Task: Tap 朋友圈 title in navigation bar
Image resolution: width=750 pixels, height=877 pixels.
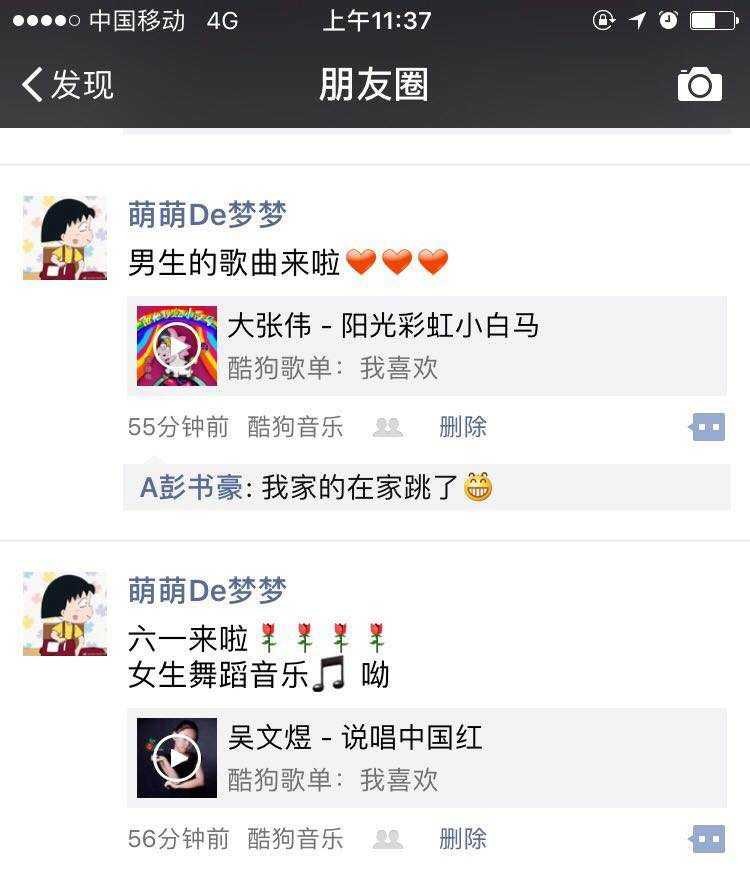Action: (x=374, y=84)
